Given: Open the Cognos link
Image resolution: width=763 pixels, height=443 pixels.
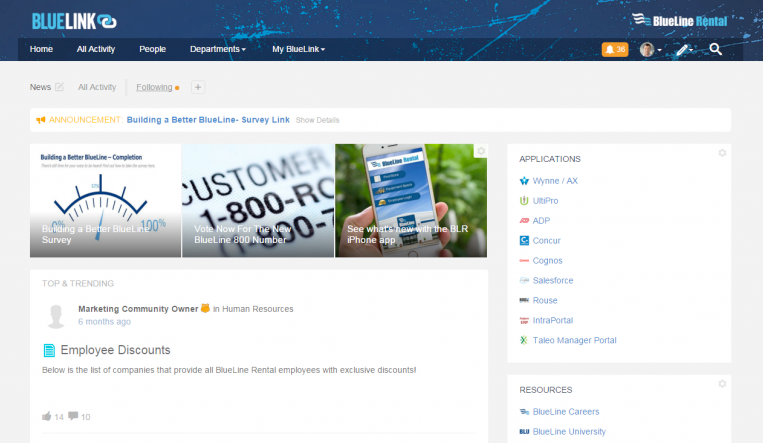Looking at the screenshot, I should pyautogui.click(x=547, y=260).
